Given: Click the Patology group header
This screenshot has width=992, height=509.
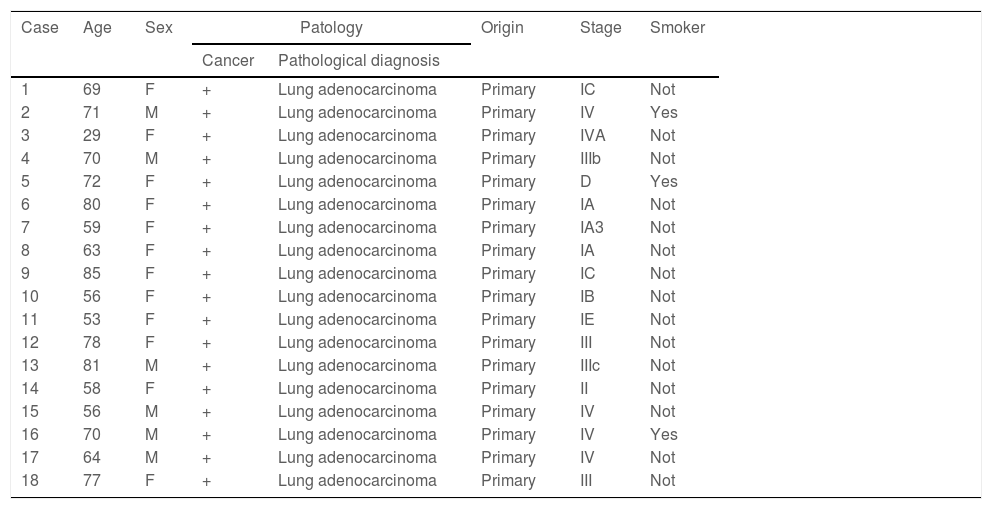Looking at the screenshot, I should [331, 28].
